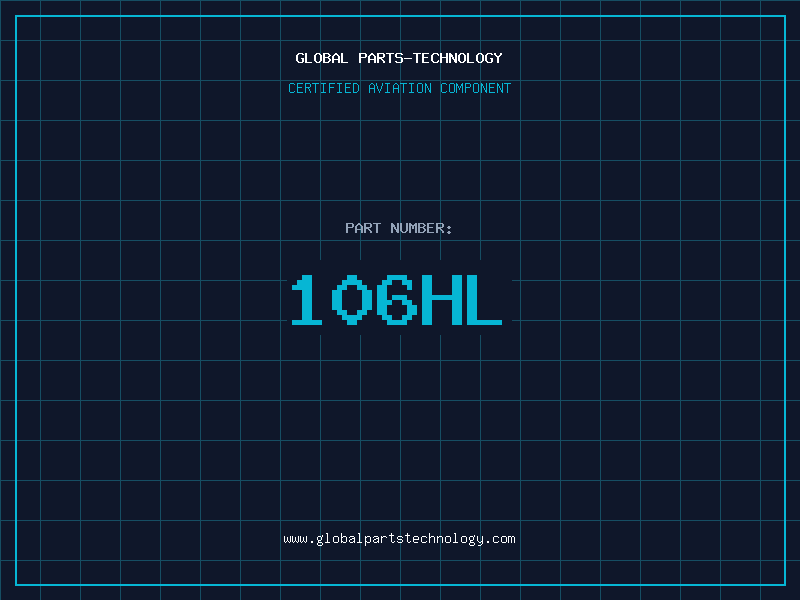This screenshot has height=600, width=800.
Task: Click the word NUMBER in the label
Action: coord(417,228)
